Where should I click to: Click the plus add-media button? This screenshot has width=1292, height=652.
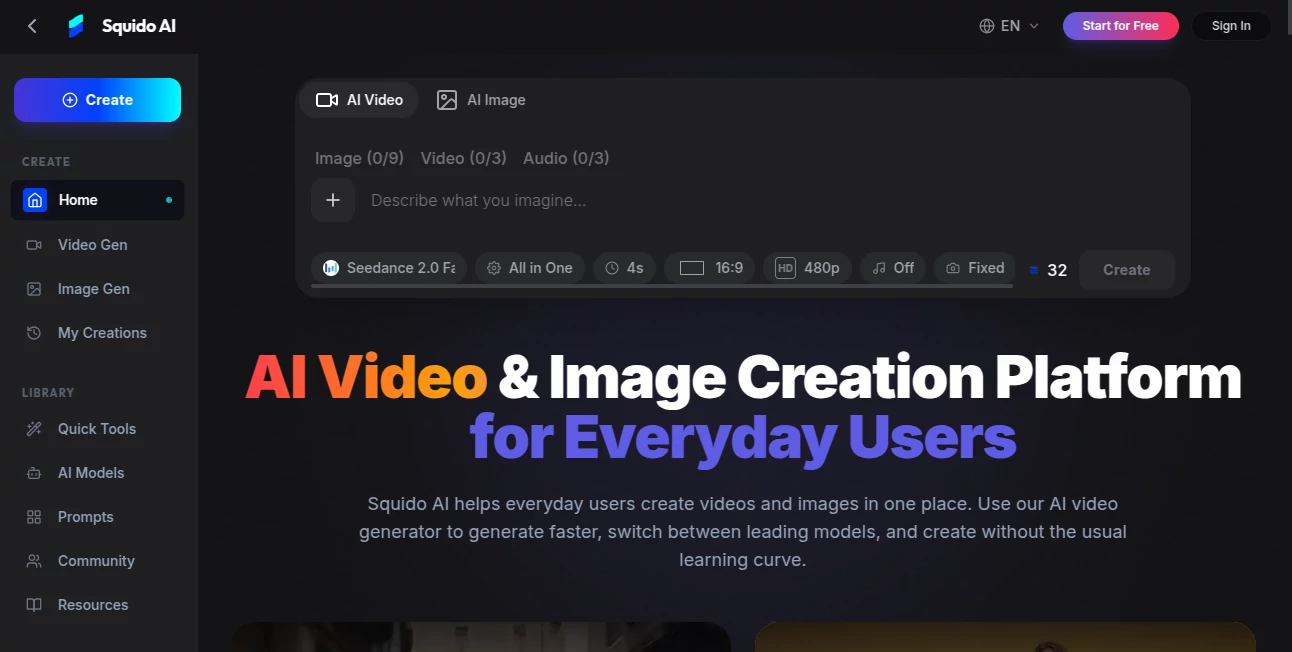click(333, 200)
